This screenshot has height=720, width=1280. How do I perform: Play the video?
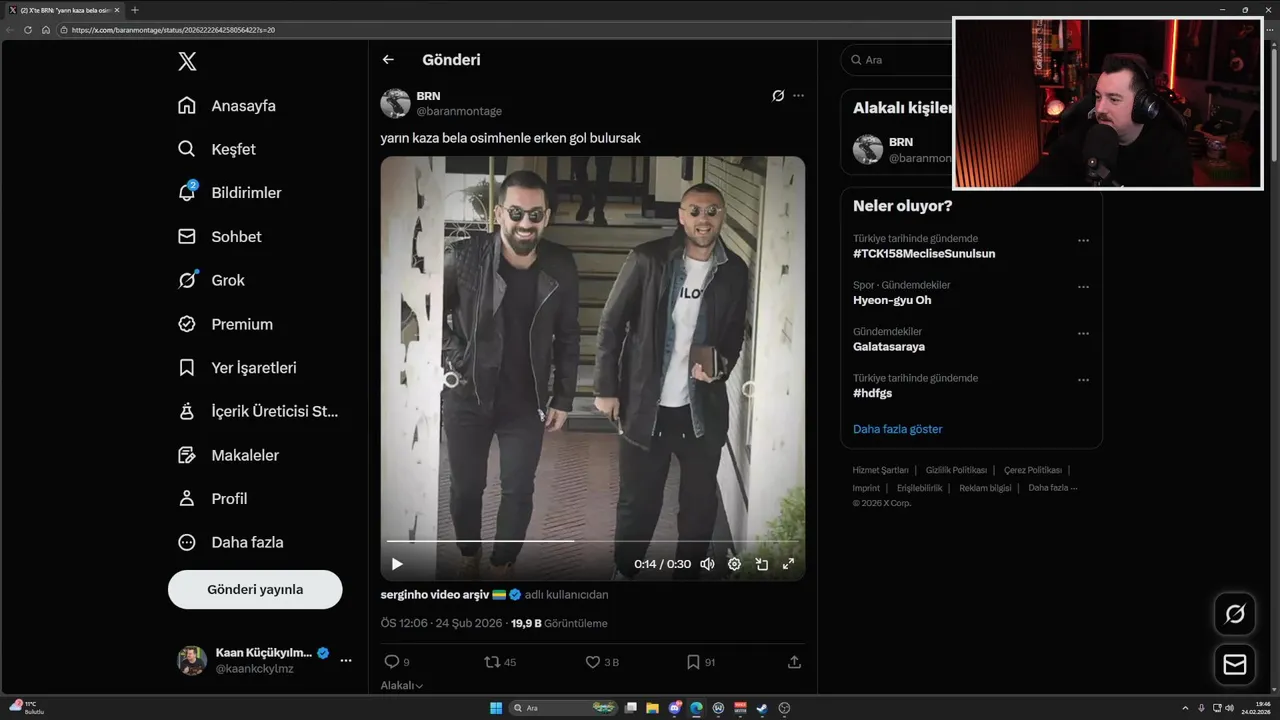pos(397,564)
